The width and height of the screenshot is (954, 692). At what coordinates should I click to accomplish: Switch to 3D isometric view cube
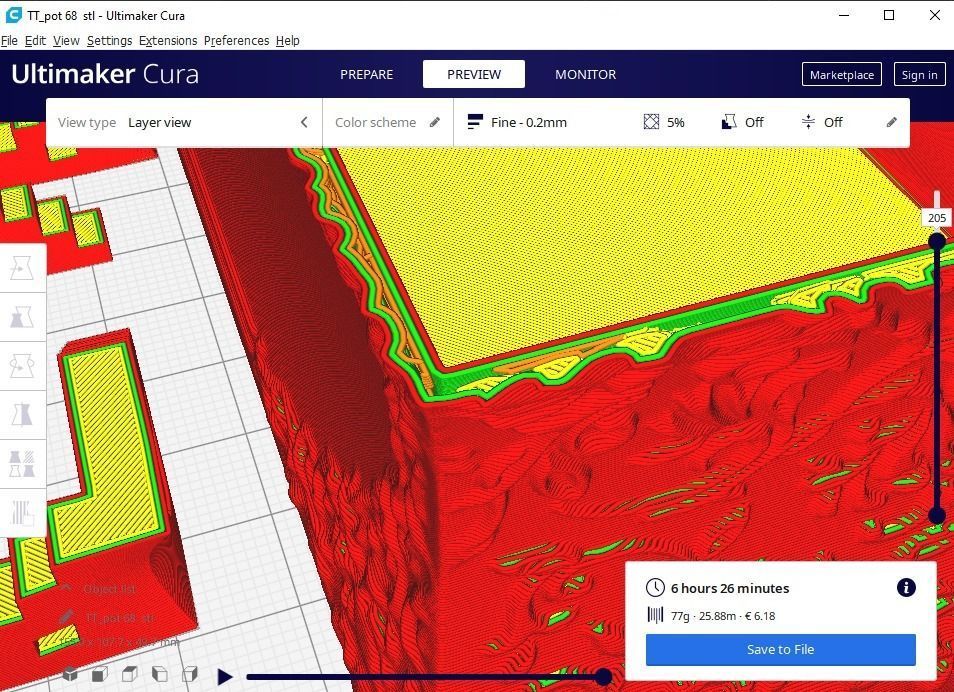pos(71,674)
